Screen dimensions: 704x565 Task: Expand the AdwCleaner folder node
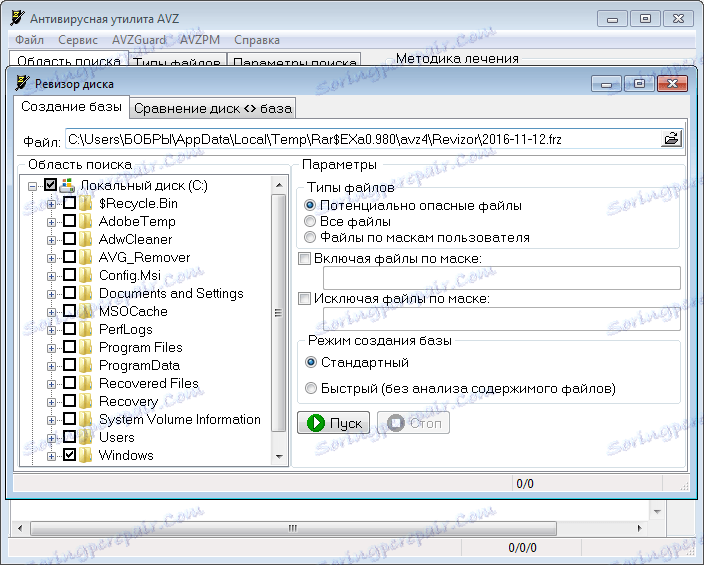click(51, 240)
